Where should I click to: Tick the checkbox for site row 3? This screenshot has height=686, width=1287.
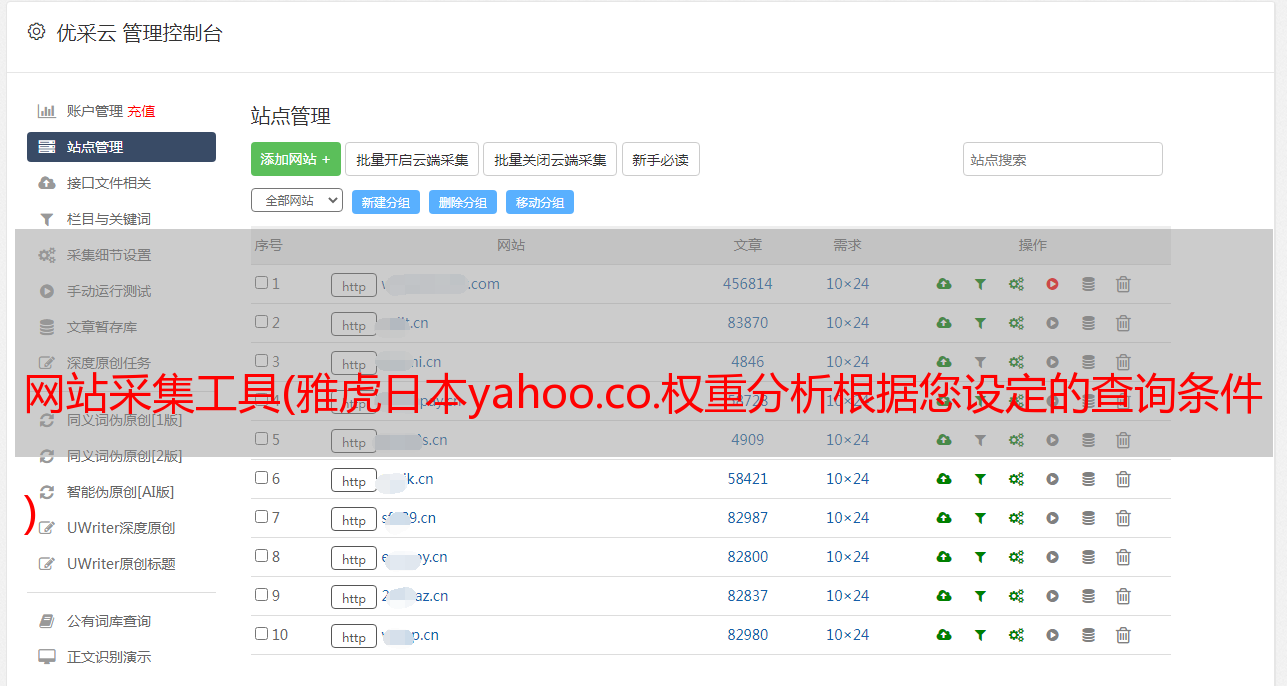[261, 361]
